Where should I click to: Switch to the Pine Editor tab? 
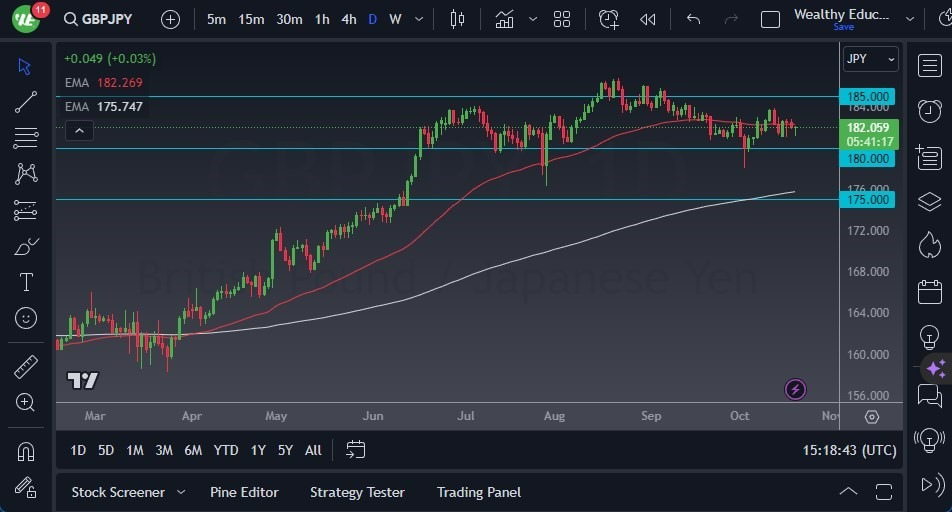(x=244, y=493)
